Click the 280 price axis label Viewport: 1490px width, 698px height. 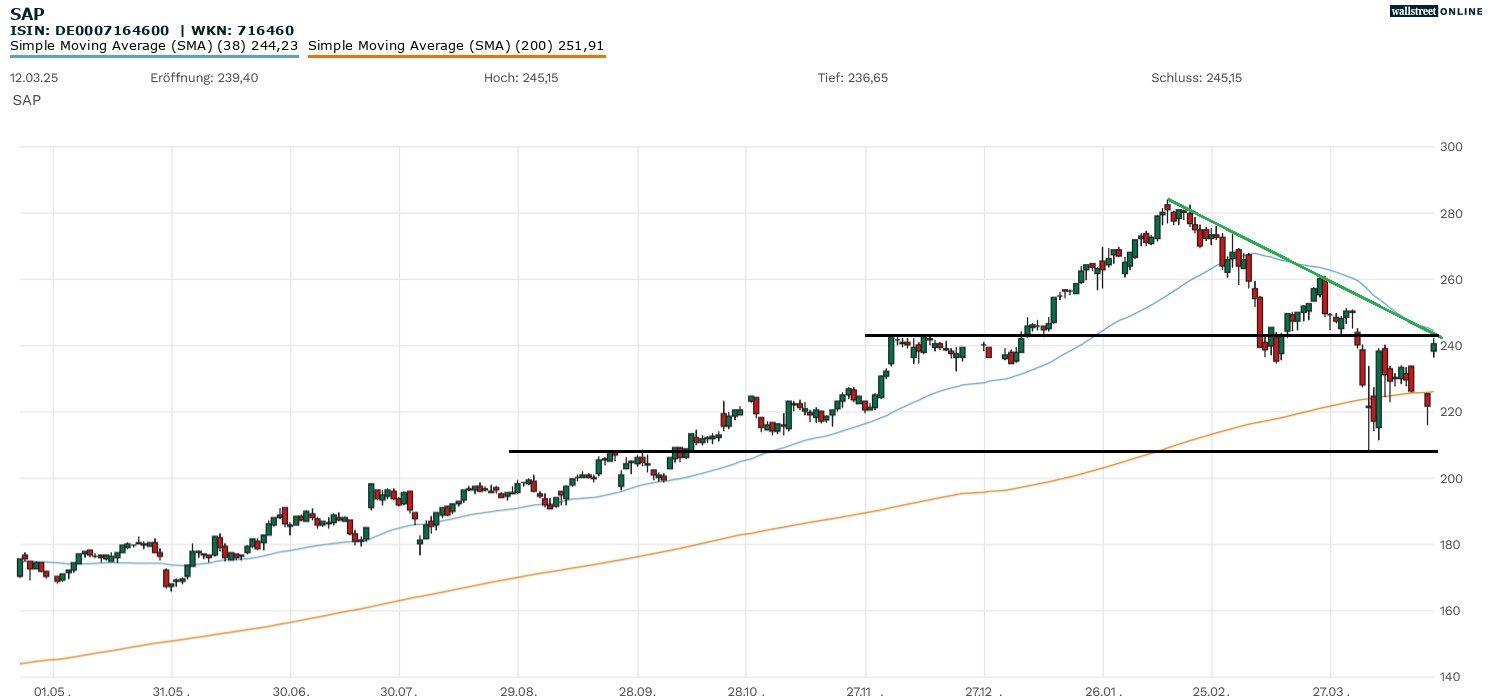coord(1452,214)
